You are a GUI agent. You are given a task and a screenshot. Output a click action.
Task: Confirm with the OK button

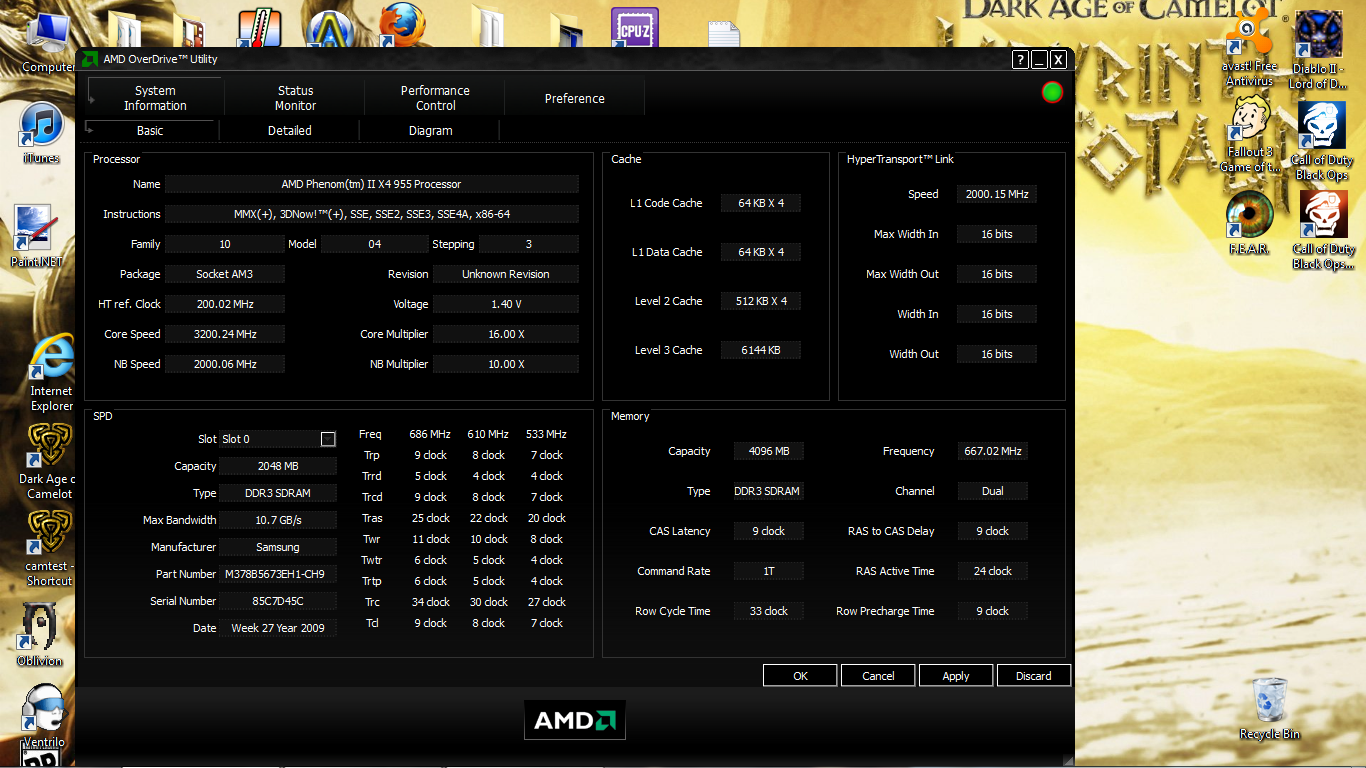799,675
